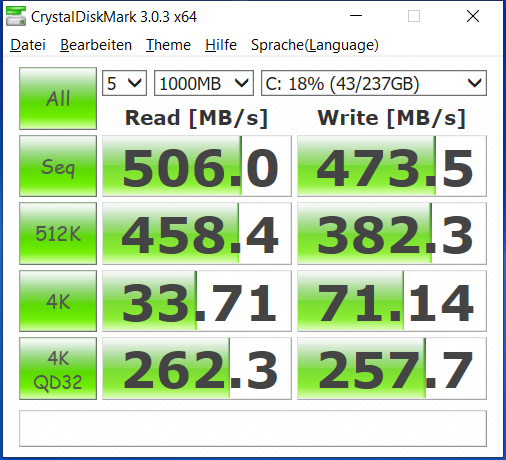
Task: Click the 4K read result 33.71
Action: 197,301
